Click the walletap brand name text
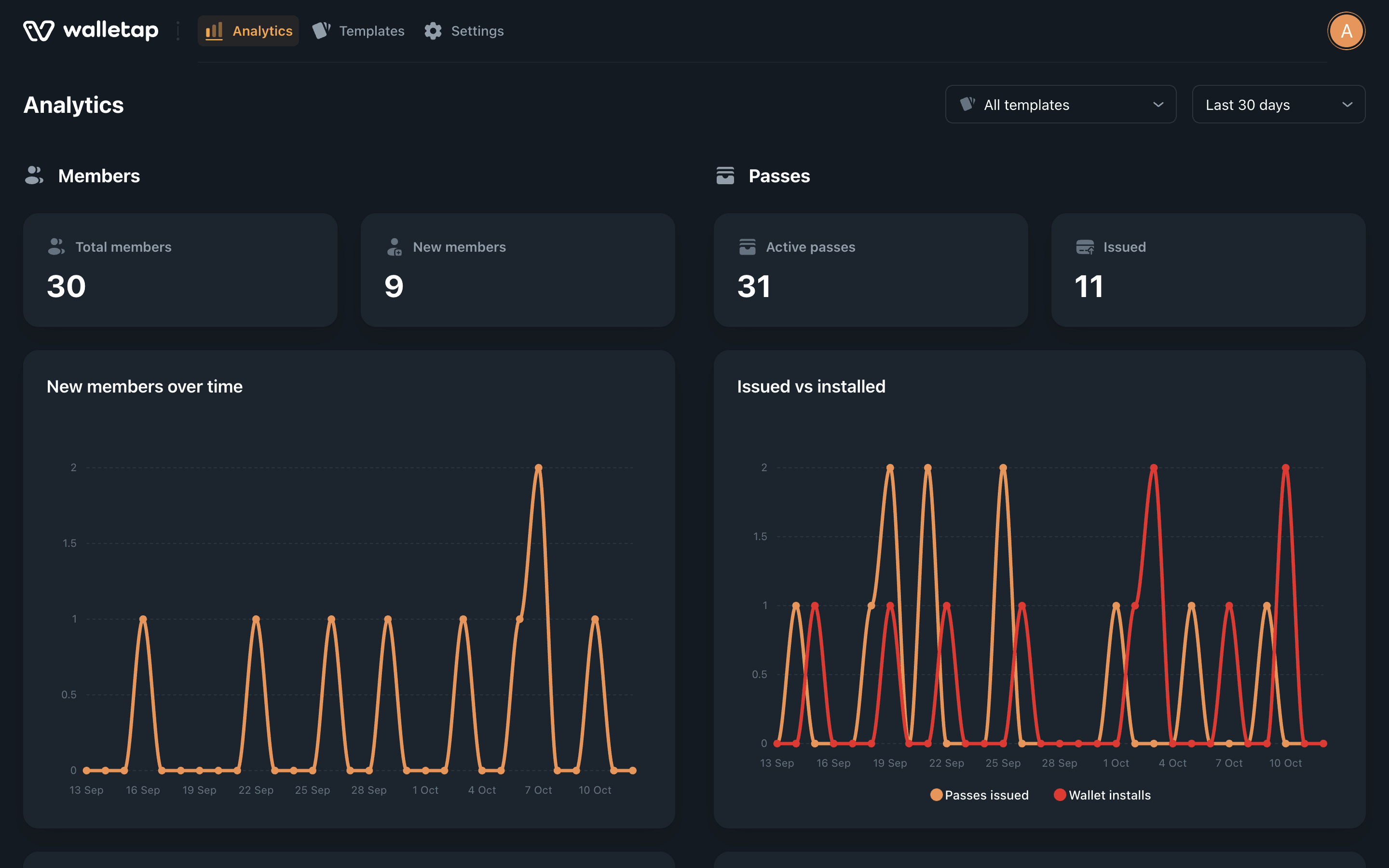This screenshot has height=868, width=1389. coord(111,30)
